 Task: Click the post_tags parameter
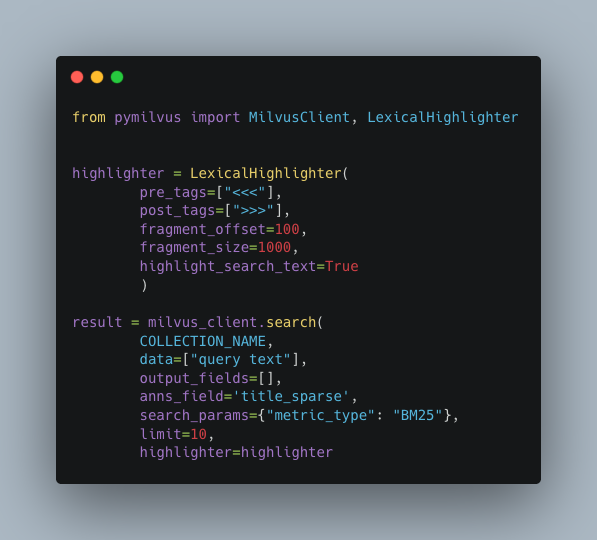coord(177,211)
